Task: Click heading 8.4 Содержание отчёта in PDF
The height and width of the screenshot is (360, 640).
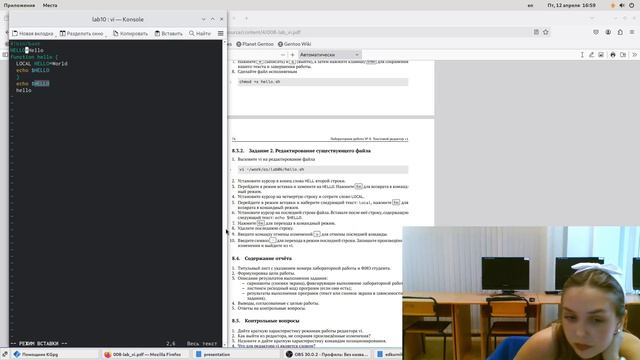Action: tap(262, 258)
